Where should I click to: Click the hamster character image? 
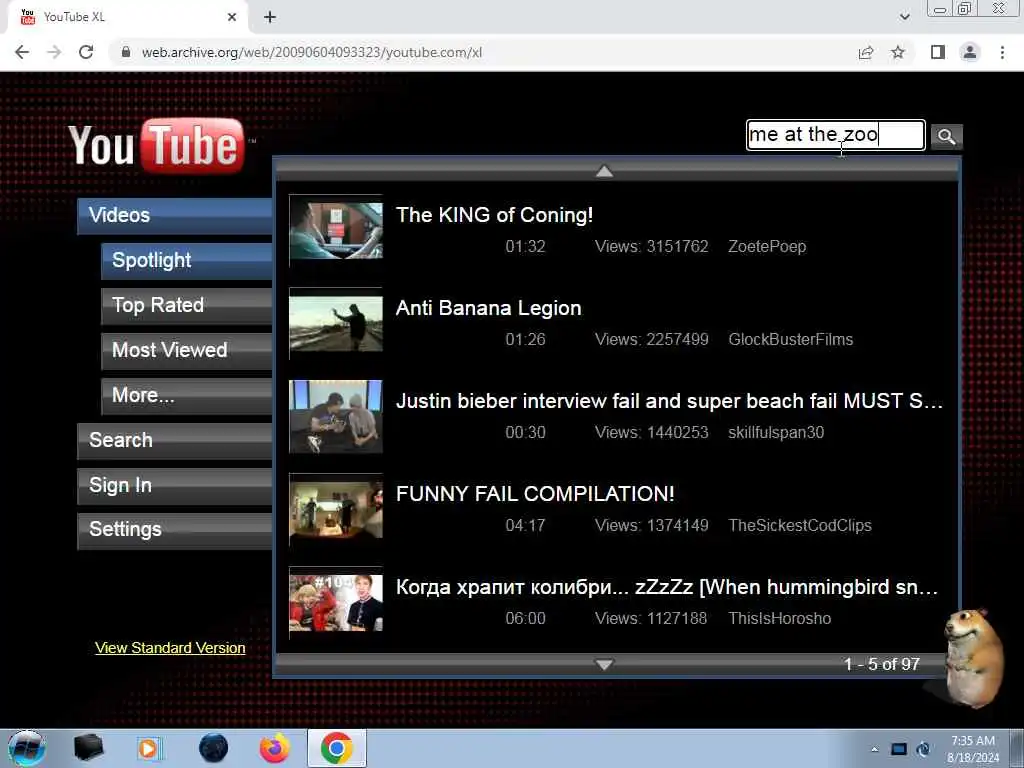pos(973,658)
